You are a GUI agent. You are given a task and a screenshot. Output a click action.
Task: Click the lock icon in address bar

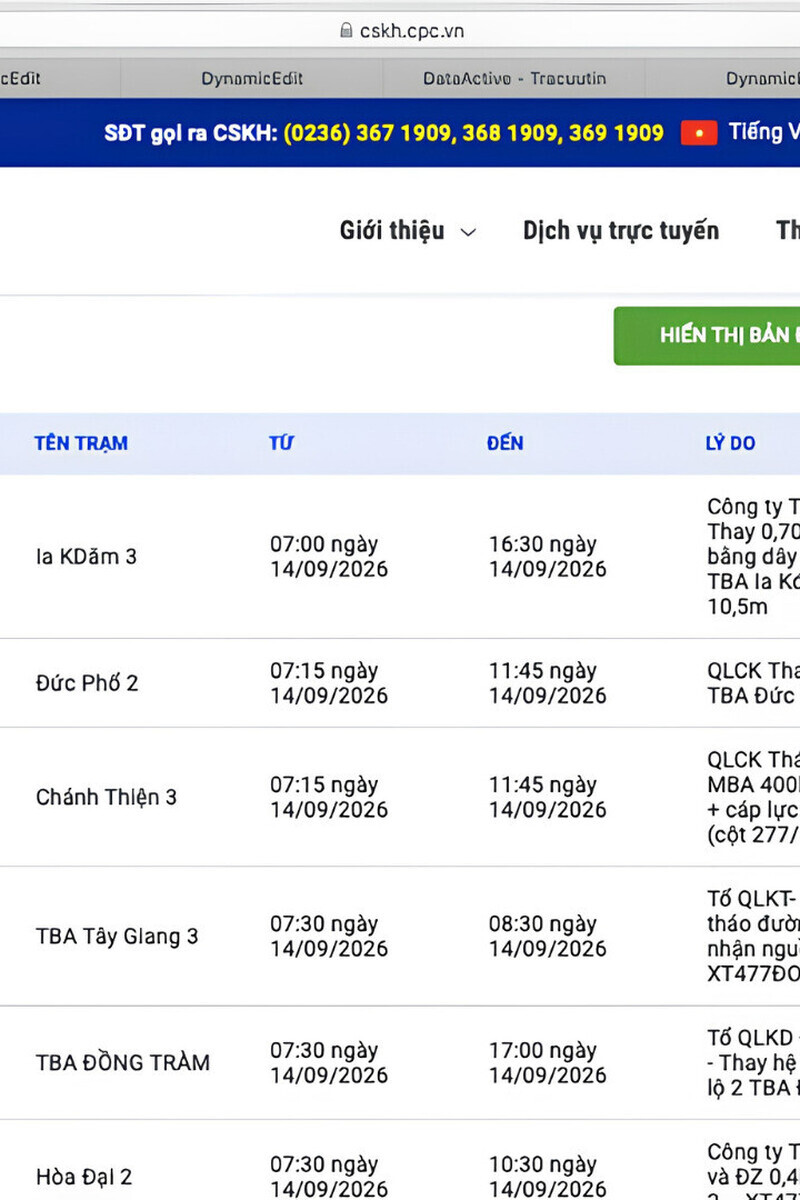point(347,30)
